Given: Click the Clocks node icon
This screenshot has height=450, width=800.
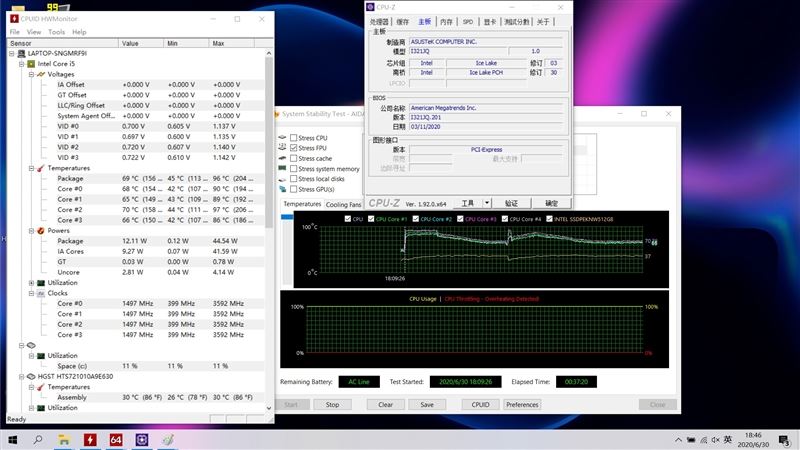Looking at the screenshot, I should click(x=41, y=293).
